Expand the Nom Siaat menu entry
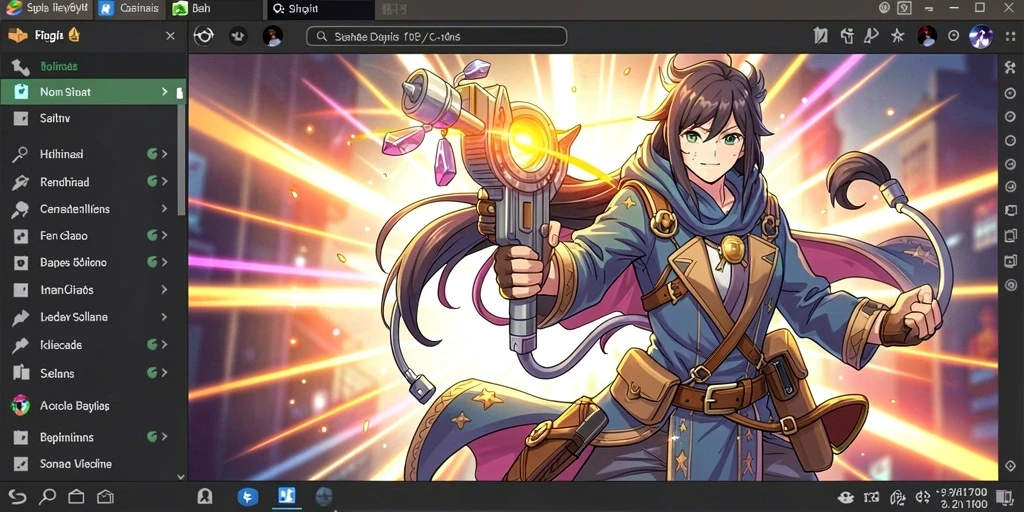Viewport: 1024px width, 512px height. point(93,92)
